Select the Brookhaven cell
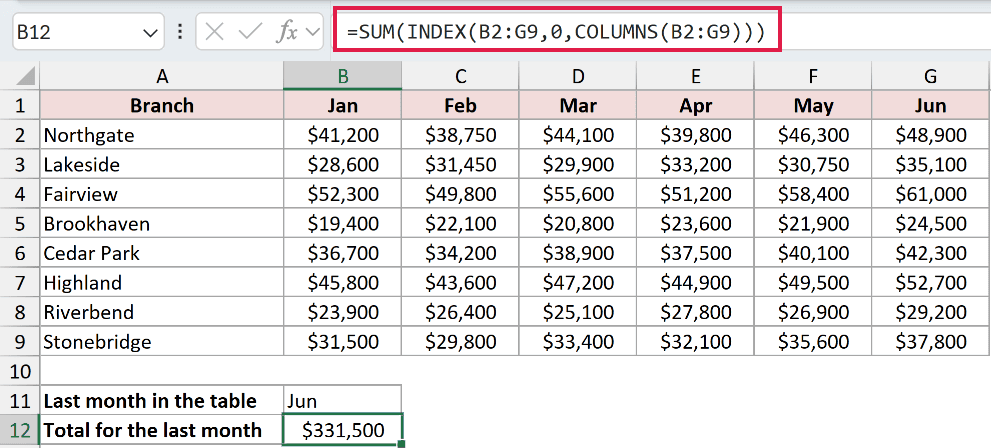This screenshot has width=991, height=448. click(x=162, y=224)
